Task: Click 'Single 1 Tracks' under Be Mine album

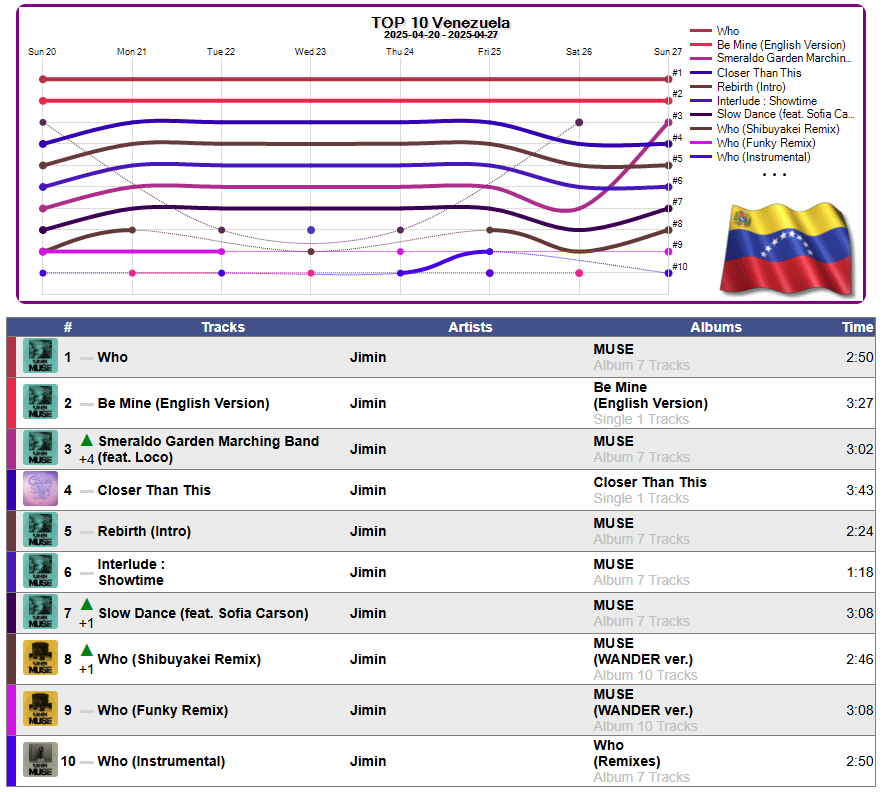Action: [x=641, y=419]
